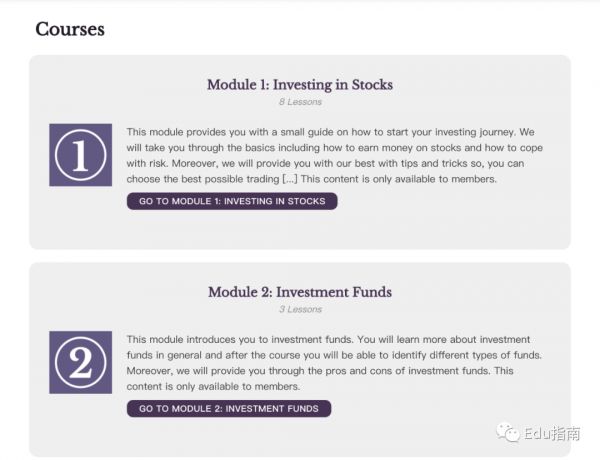This screenshot has width=600, height=460.
Task: Click the Courses page heading
Action: (70, 29)
